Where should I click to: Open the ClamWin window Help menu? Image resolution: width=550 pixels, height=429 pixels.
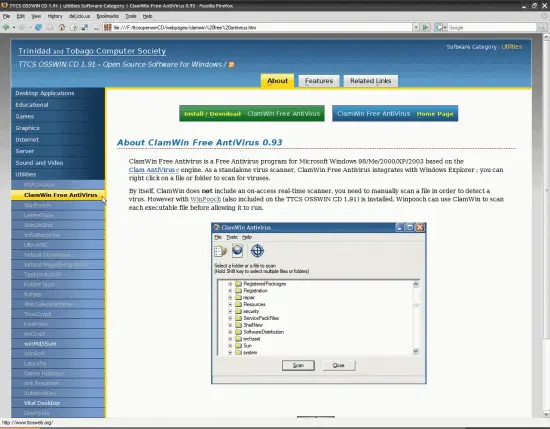click(x=247, y=237)
